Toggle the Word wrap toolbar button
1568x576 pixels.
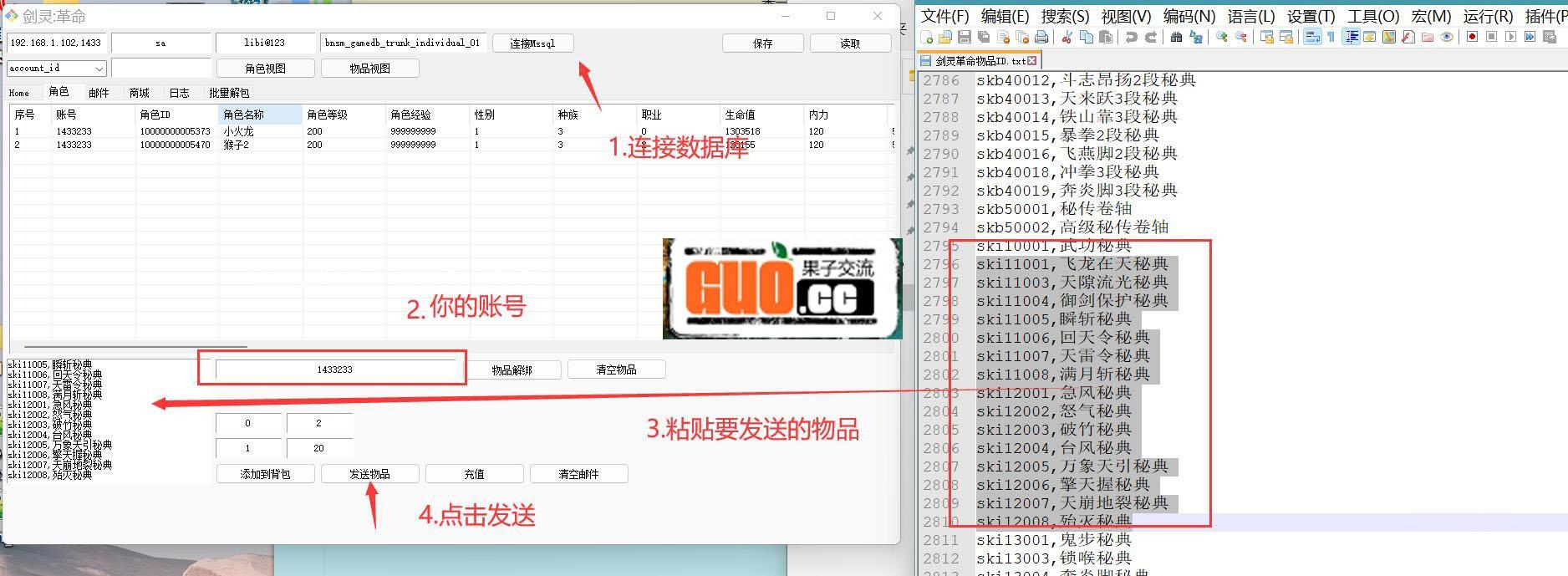click(x=1312, y=37)
